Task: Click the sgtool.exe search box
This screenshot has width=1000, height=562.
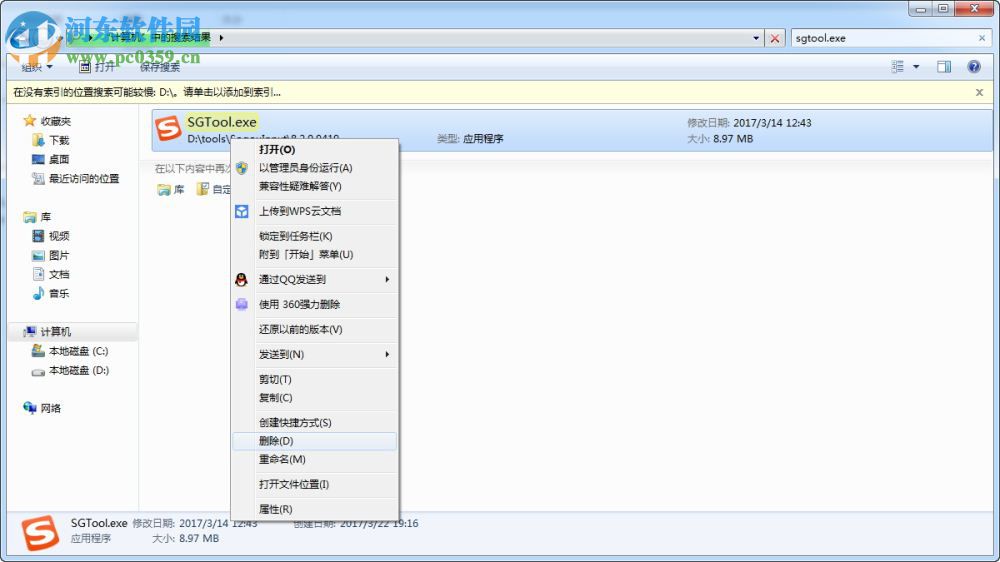Action: point(883,38)
